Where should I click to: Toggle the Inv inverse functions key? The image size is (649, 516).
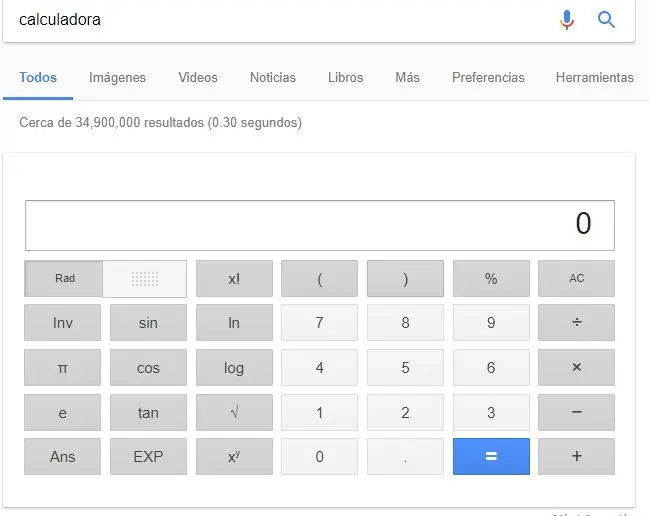[62, 323]
